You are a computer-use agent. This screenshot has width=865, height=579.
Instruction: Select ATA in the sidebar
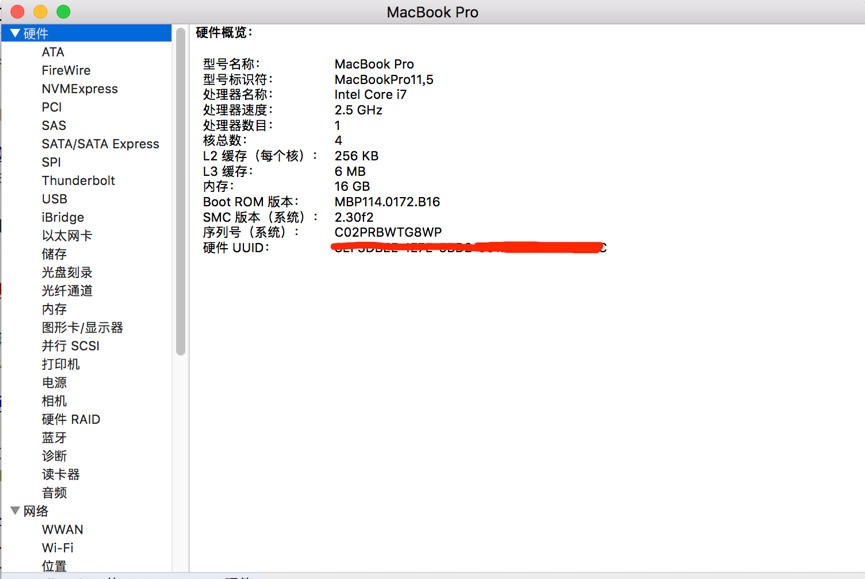point(53,52)
